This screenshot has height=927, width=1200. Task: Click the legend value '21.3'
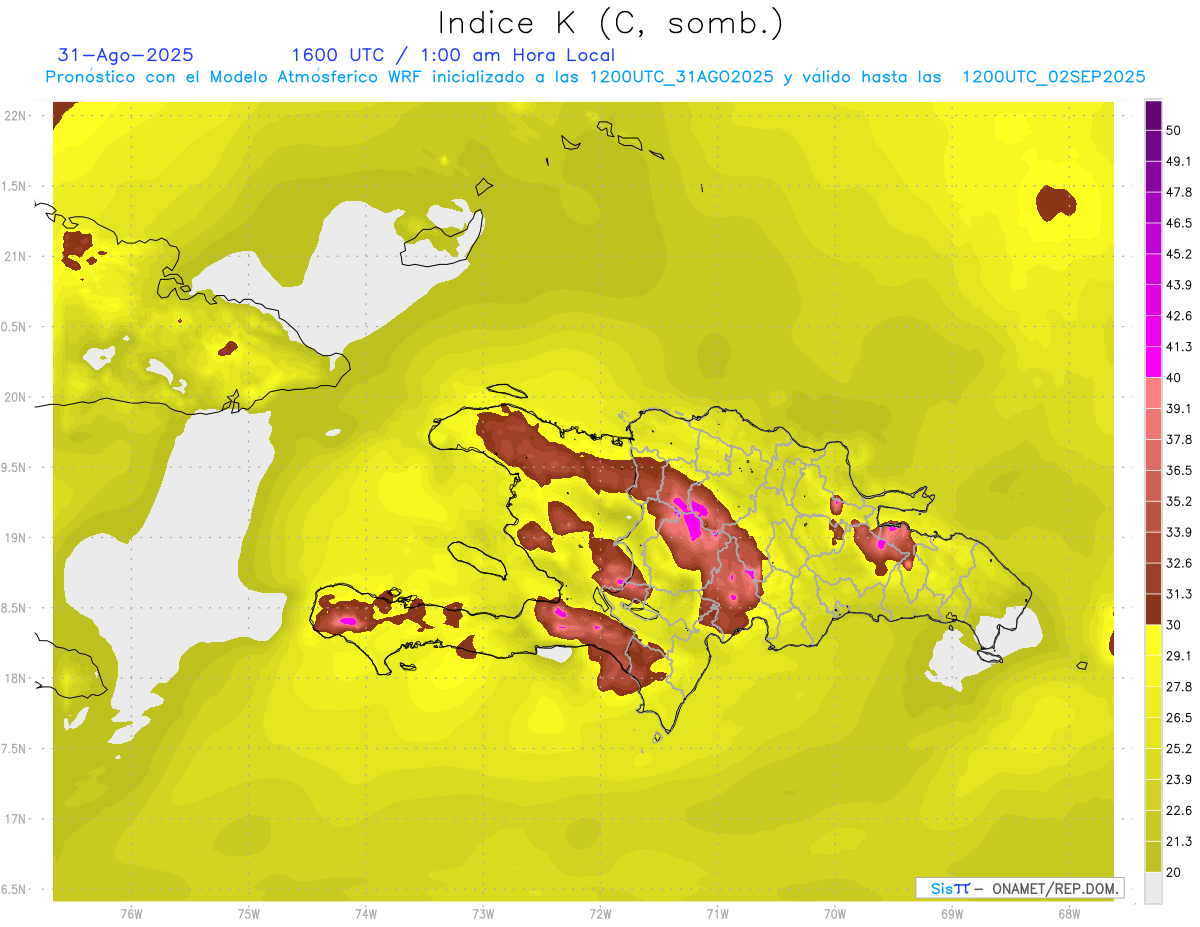[x=1179, y=841]
